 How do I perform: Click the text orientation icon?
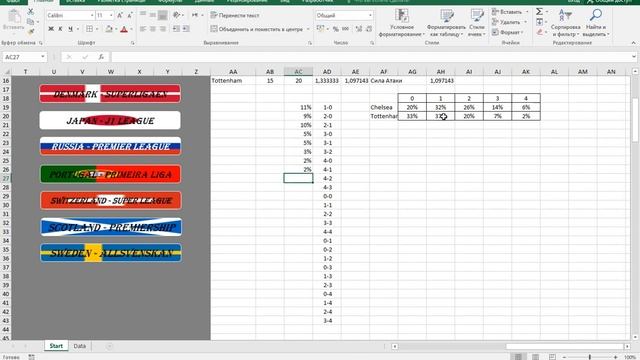176,15
